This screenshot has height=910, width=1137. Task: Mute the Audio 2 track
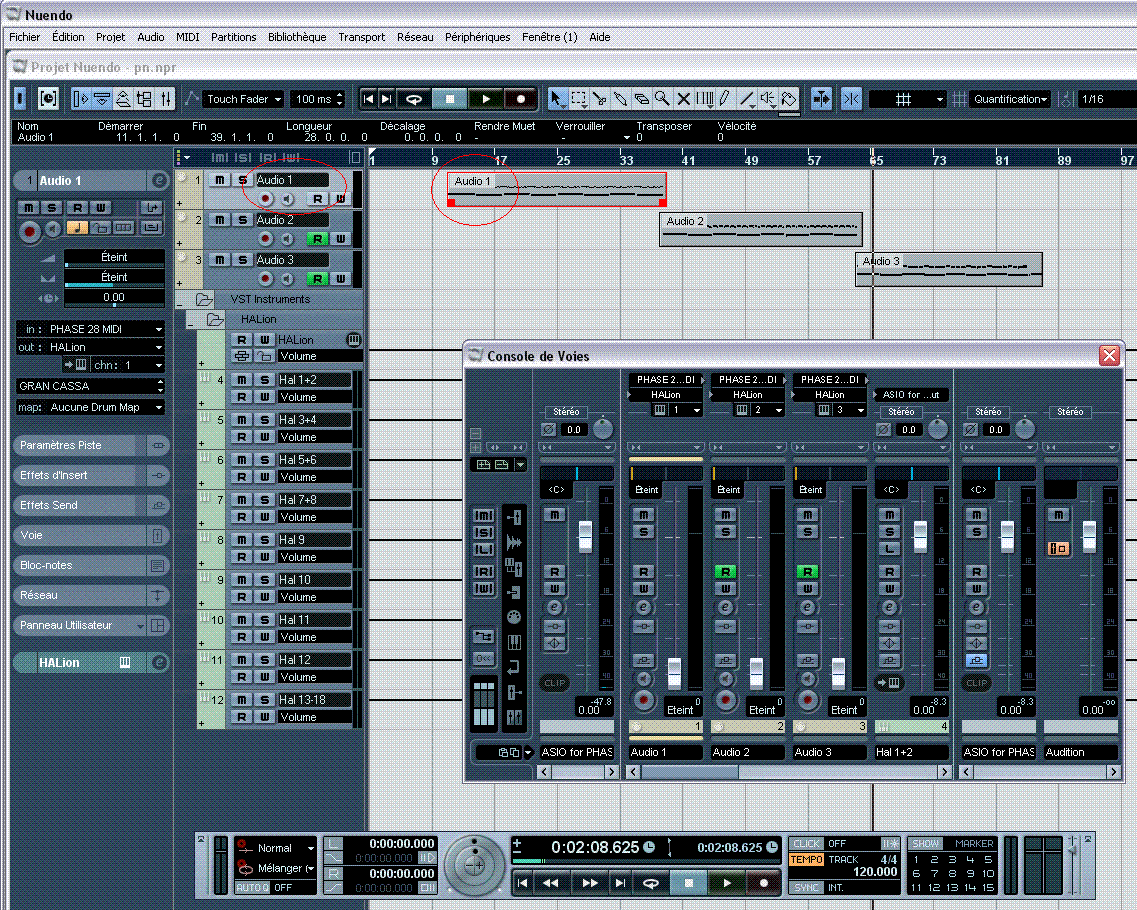coord(221,220)
